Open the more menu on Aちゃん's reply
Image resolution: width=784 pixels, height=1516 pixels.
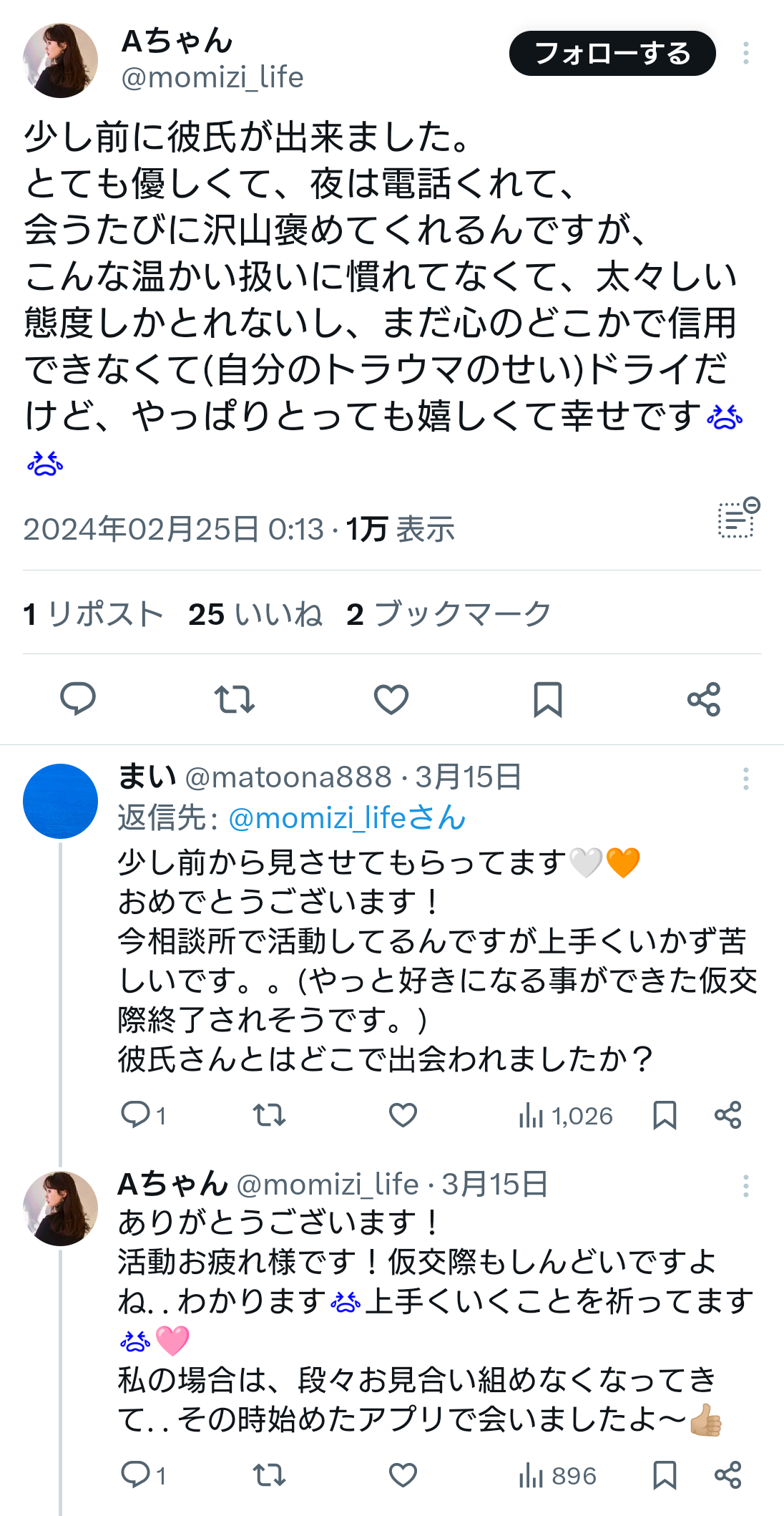point(746,1186)
